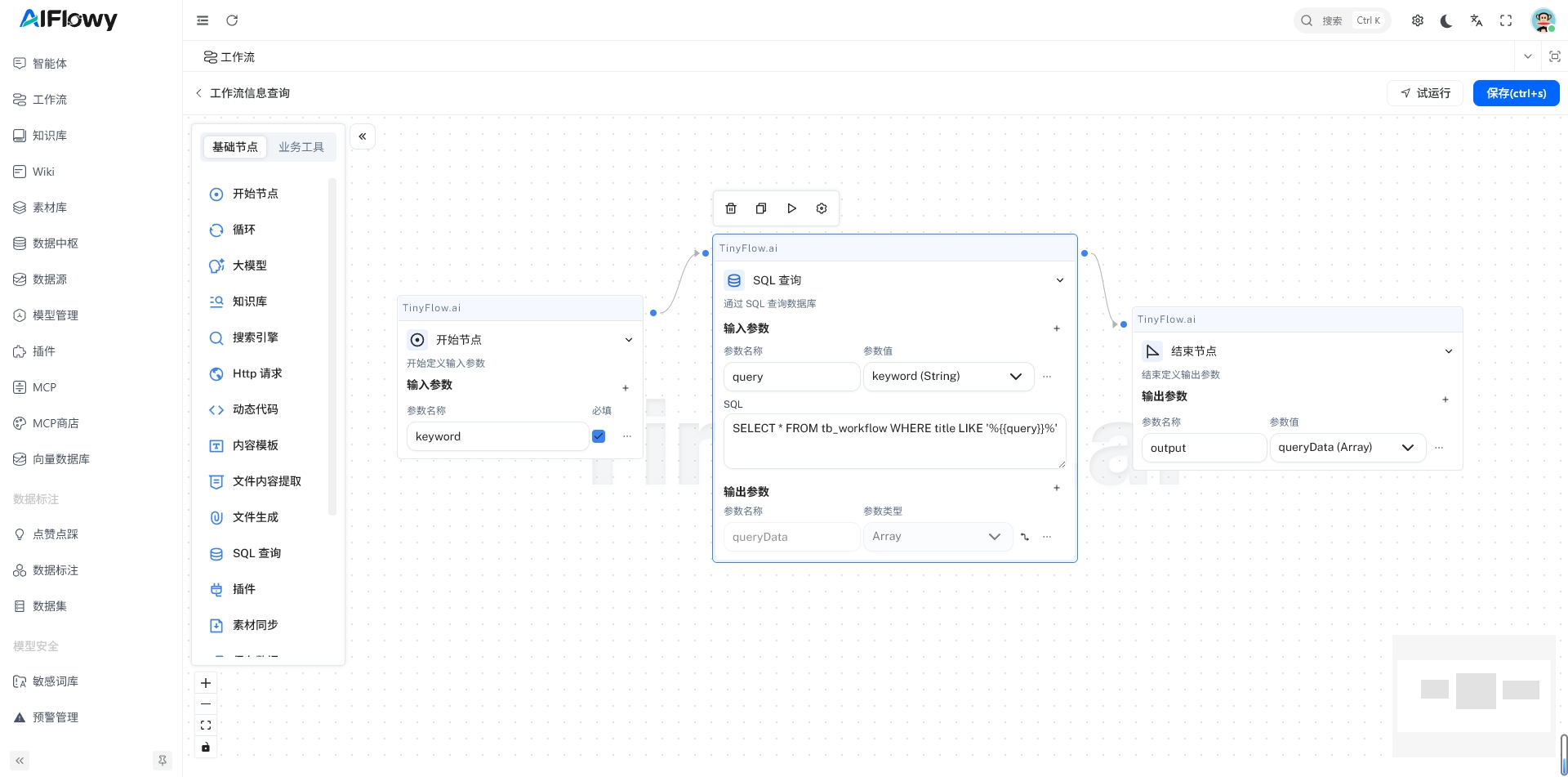Open more options for query parameter
The width and height of the screenshot is (1568, 777).
click(1047, 377)
